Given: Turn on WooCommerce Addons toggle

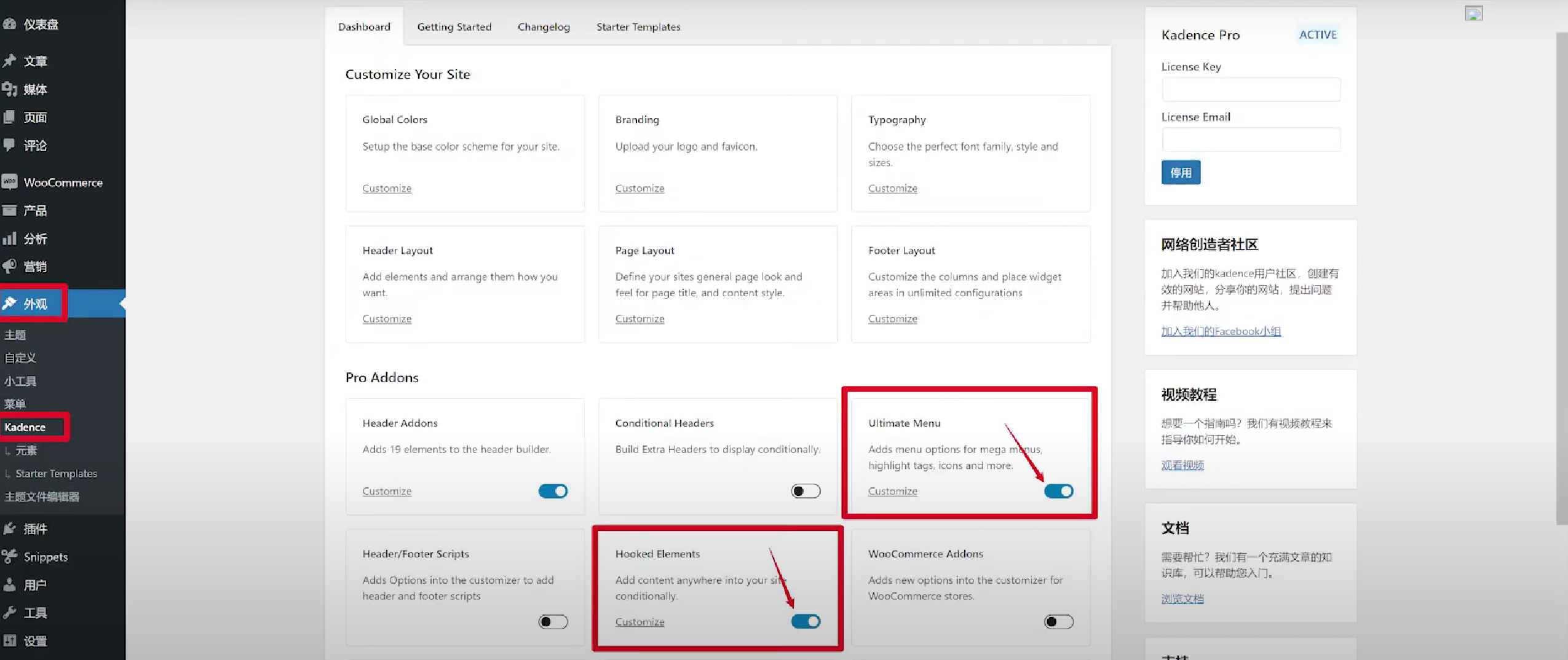Looking at the screenshot, I should (1058, 622).
